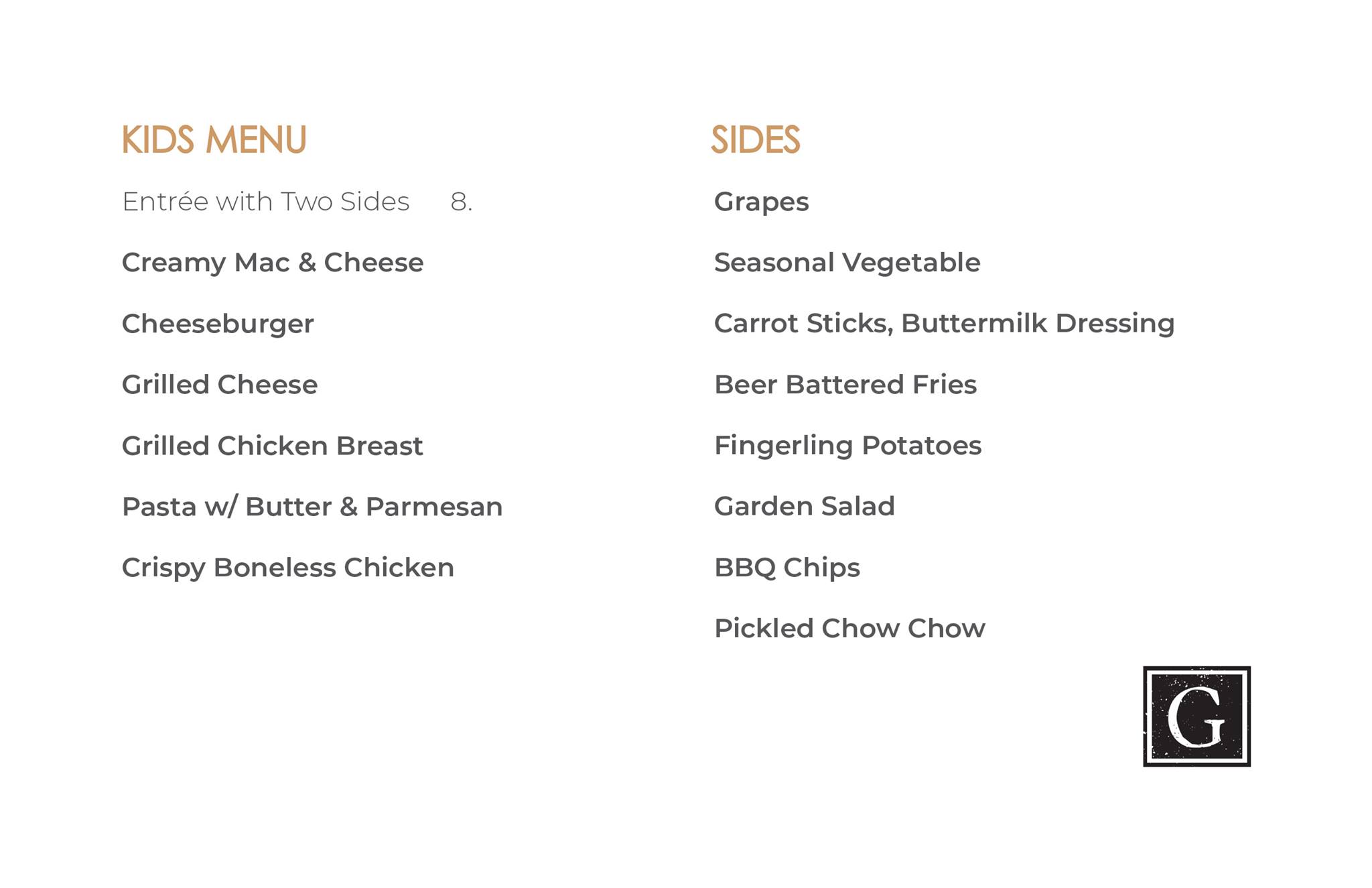
Task: Choose Creamy Mac & Cheese entrée
Action: click(272, 263)
